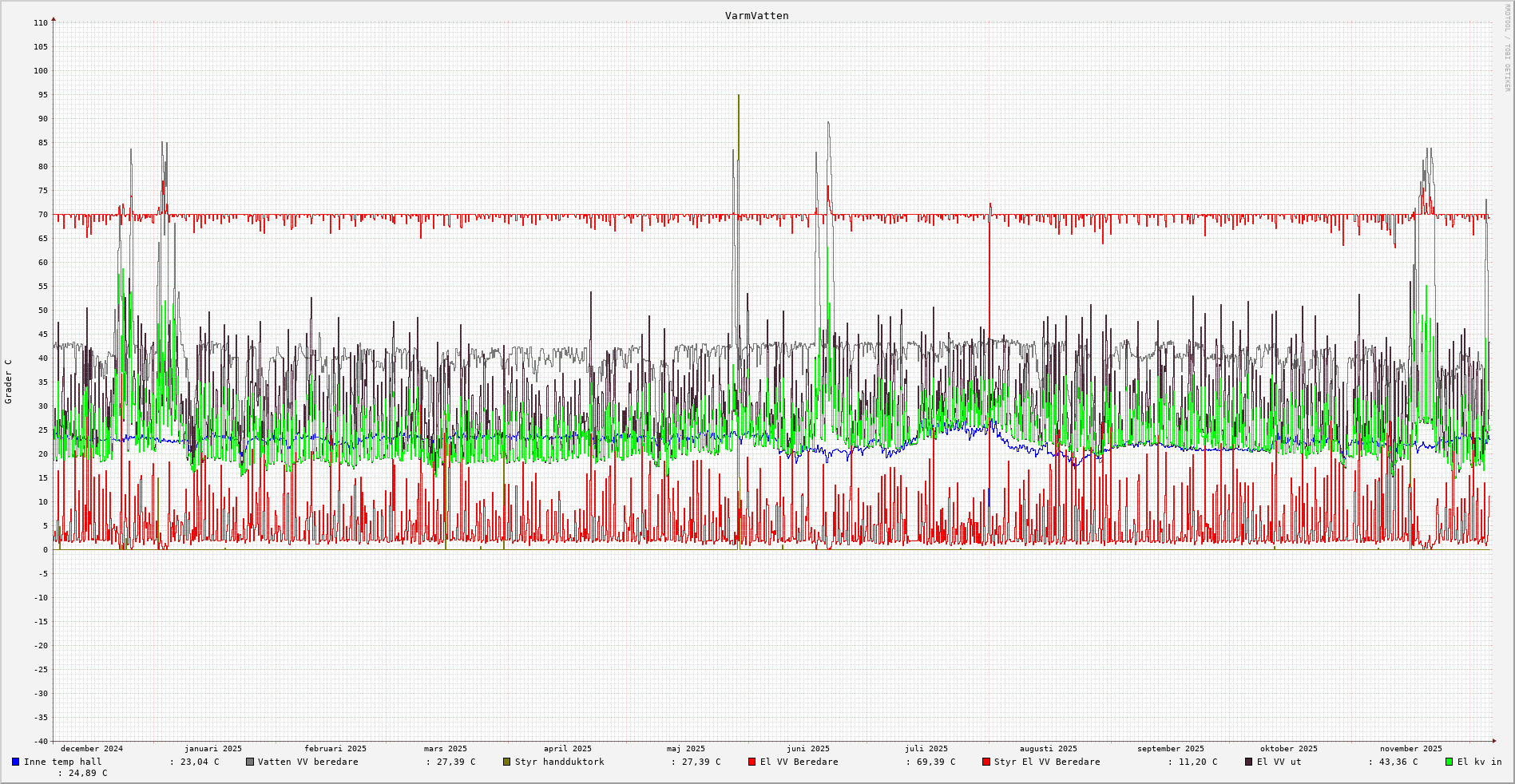
Task: Click the red El VV Beredare swatch
Action: tap(752, 762)
